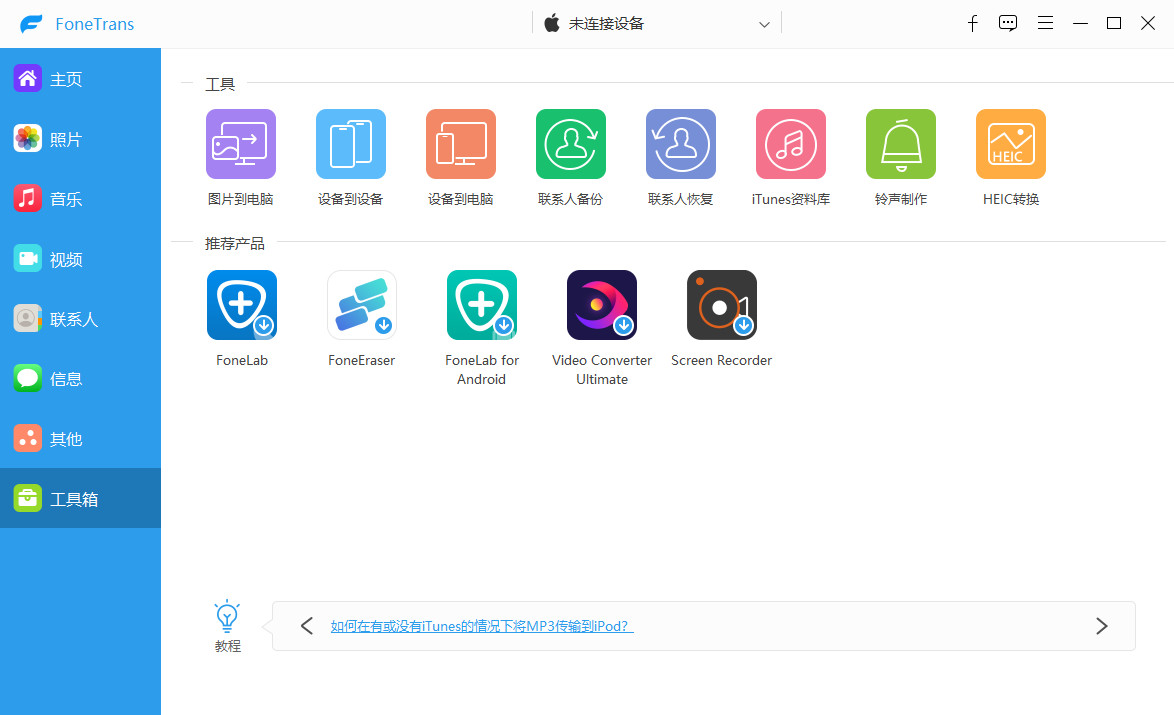The width and height of the screenshot is (1174, 715).
Task: Open the hamburger menu in title bar
Action: [x=1045, y=23]
